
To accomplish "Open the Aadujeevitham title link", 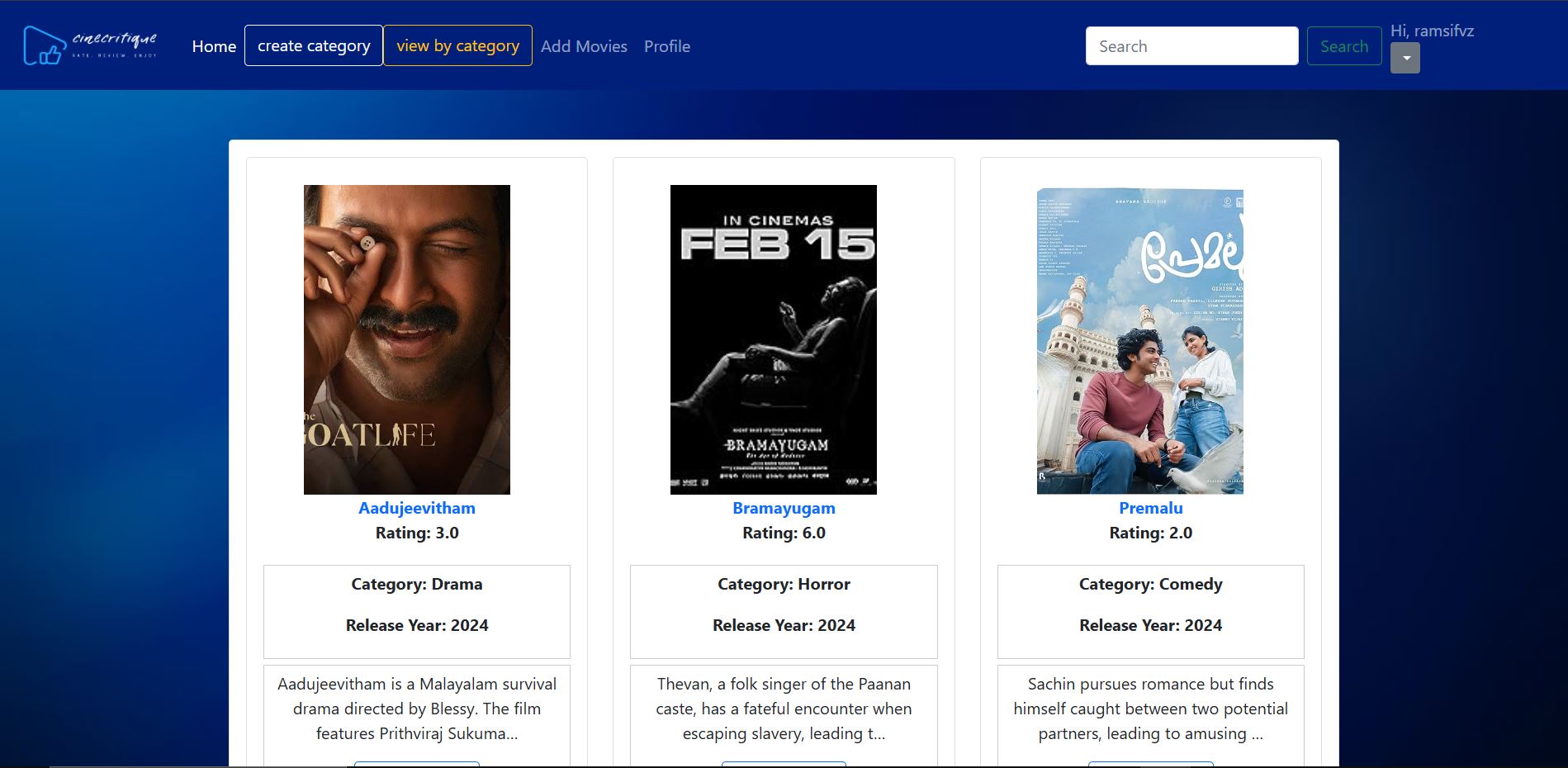I will tap(416, 508).
